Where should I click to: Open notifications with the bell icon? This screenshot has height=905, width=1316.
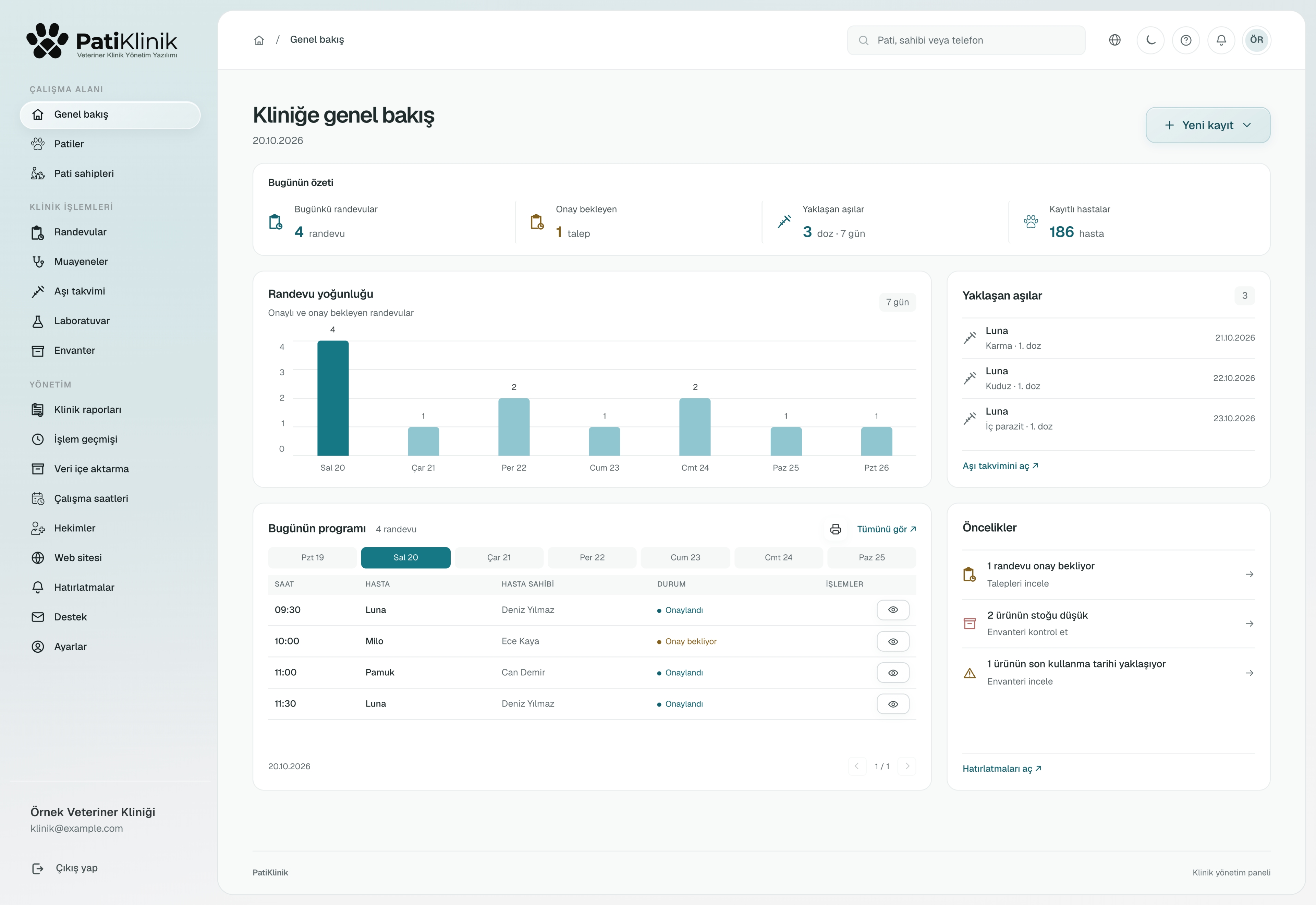1221,40
